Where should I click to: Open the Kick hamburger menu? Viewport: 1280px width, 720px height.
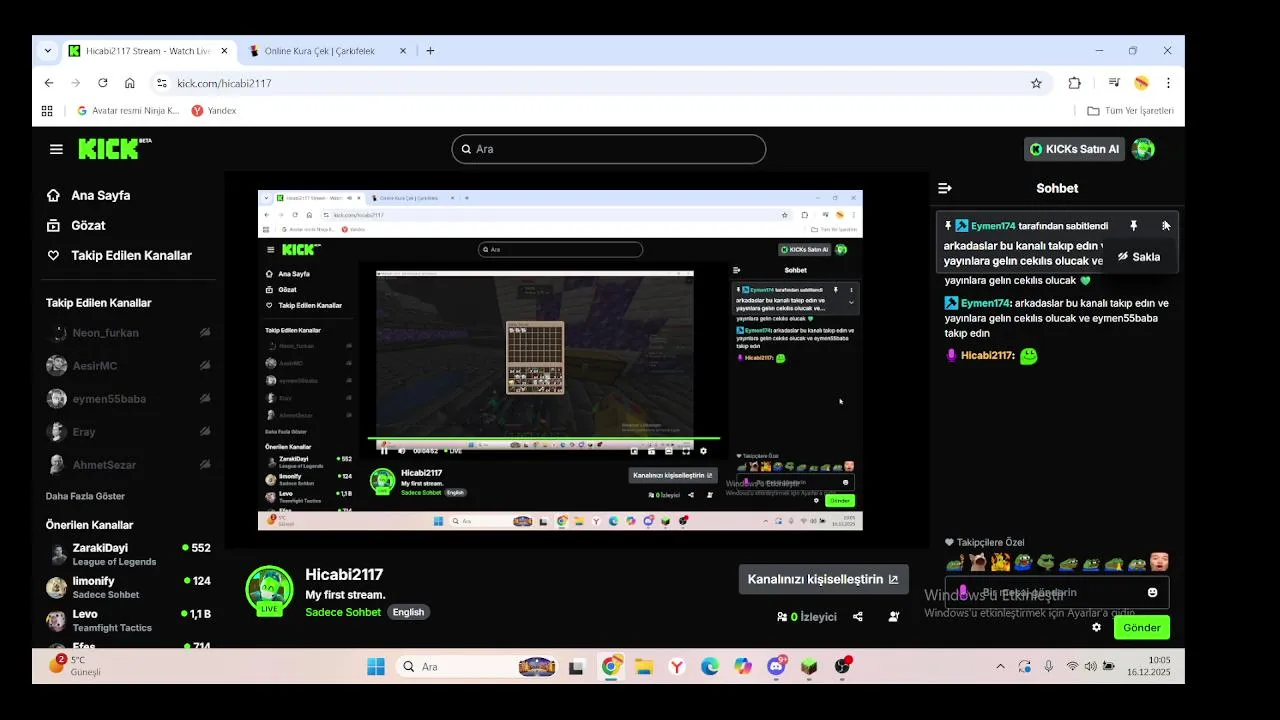(x=56, y=149)
